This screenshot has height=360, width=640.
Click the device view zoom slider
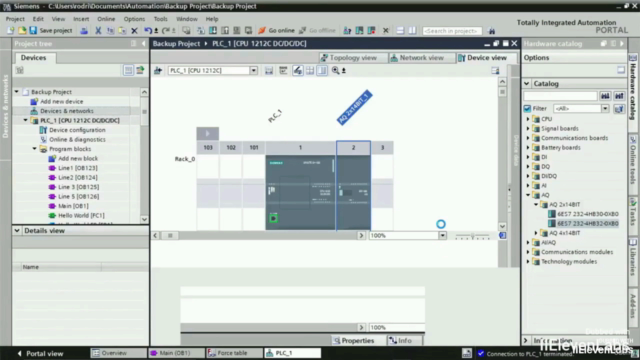click(x=472, y=236)
